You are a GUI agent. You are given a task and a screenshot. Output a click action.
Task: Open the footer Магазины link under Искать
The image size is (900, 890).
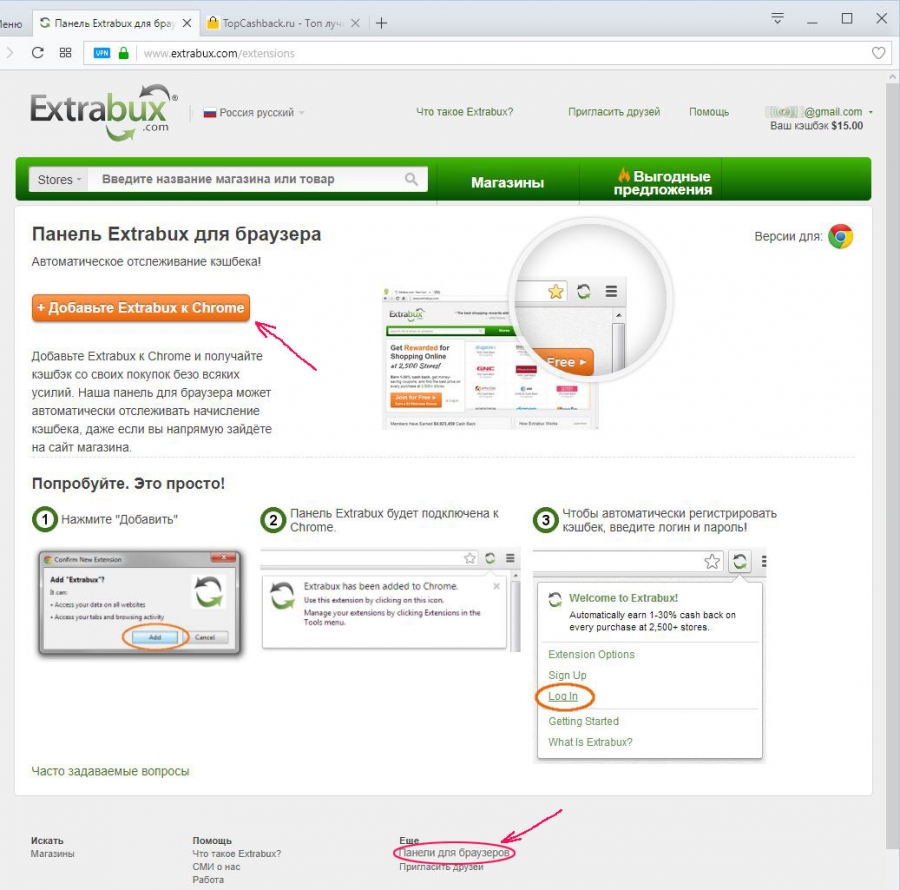52,854
